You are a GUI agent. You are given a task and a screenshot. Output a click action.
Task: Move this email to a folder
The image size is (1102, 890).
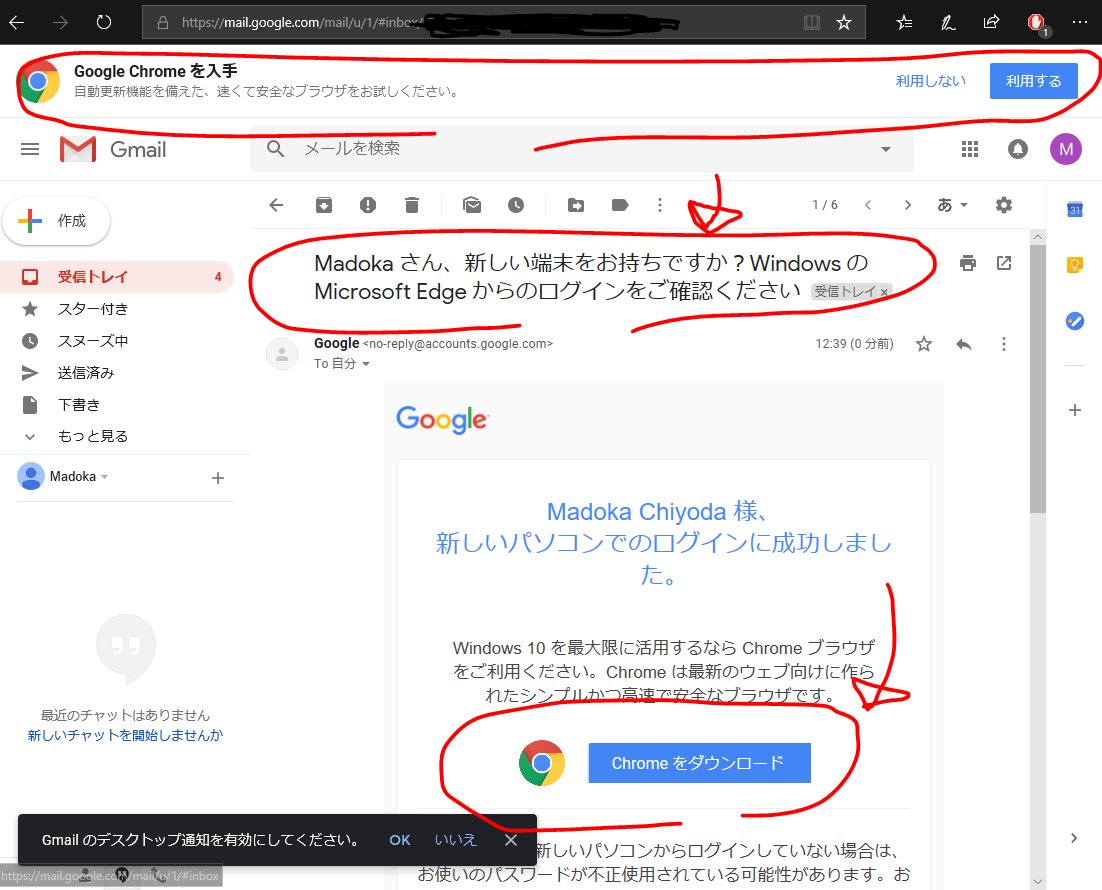[x=576, y=205]
